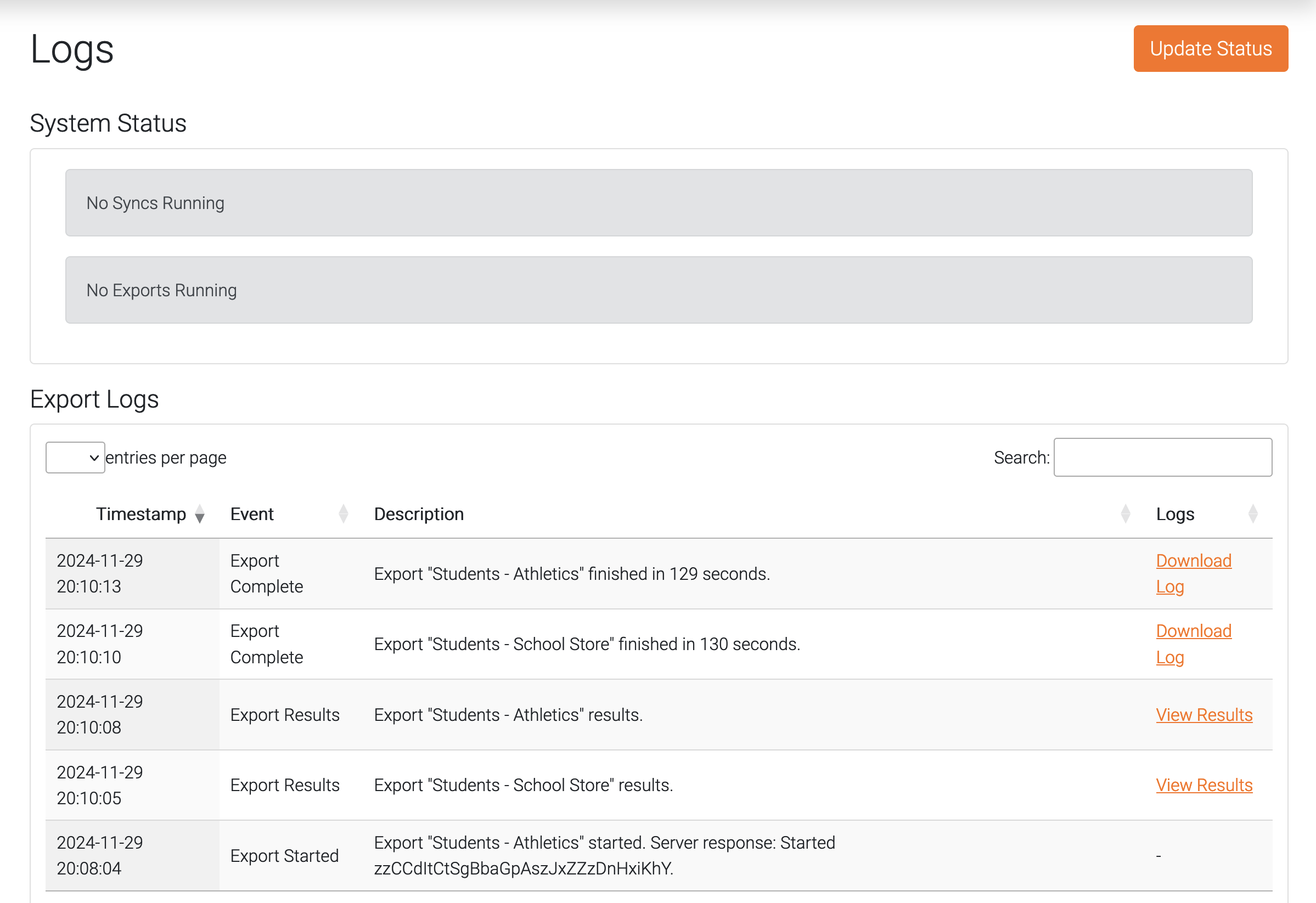Sort by the Logs column arrows
1316x903 pixels.
(x=1252, y=514)
